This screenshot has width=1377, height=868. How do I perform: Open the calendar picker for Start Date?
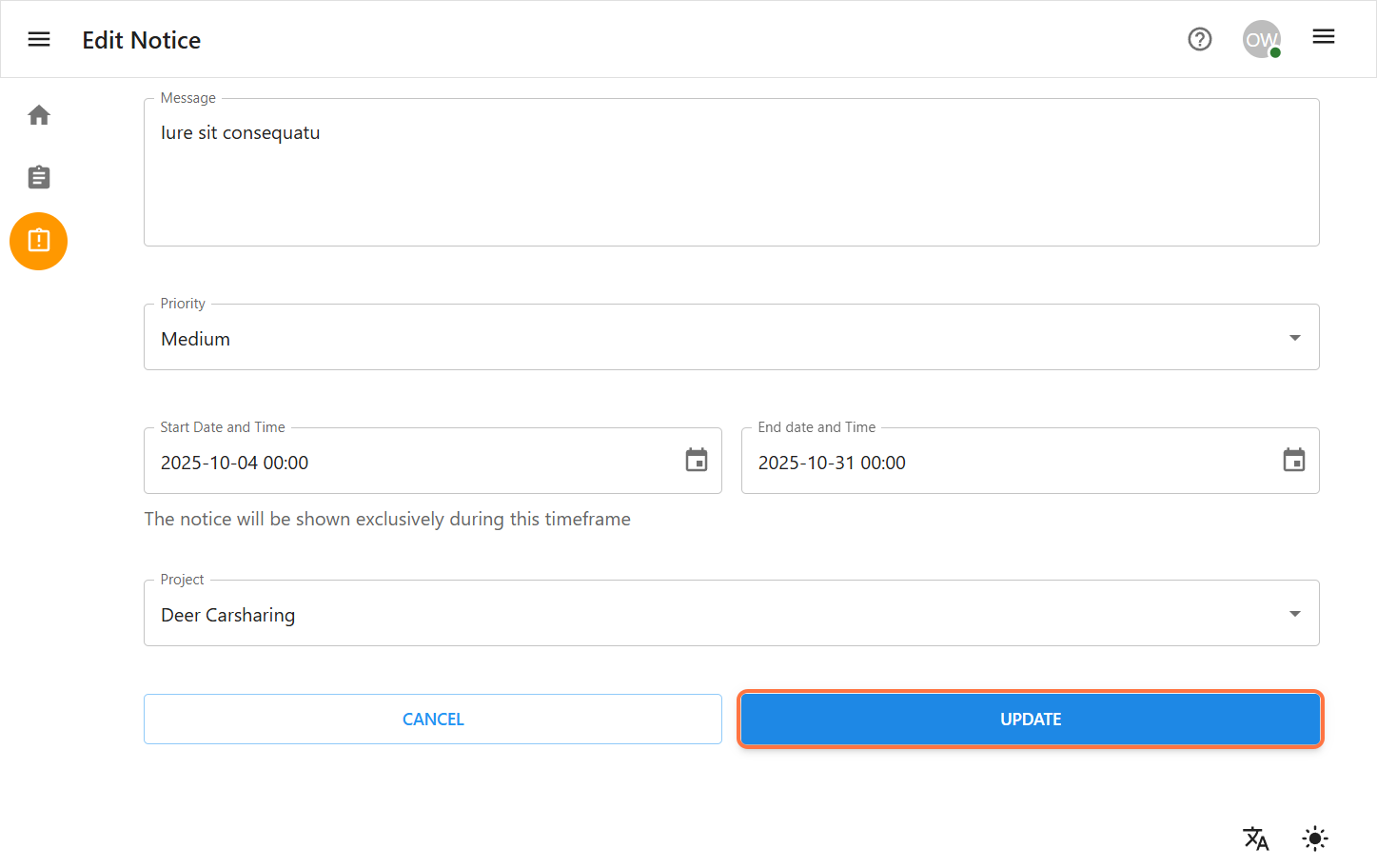(696, 460)
